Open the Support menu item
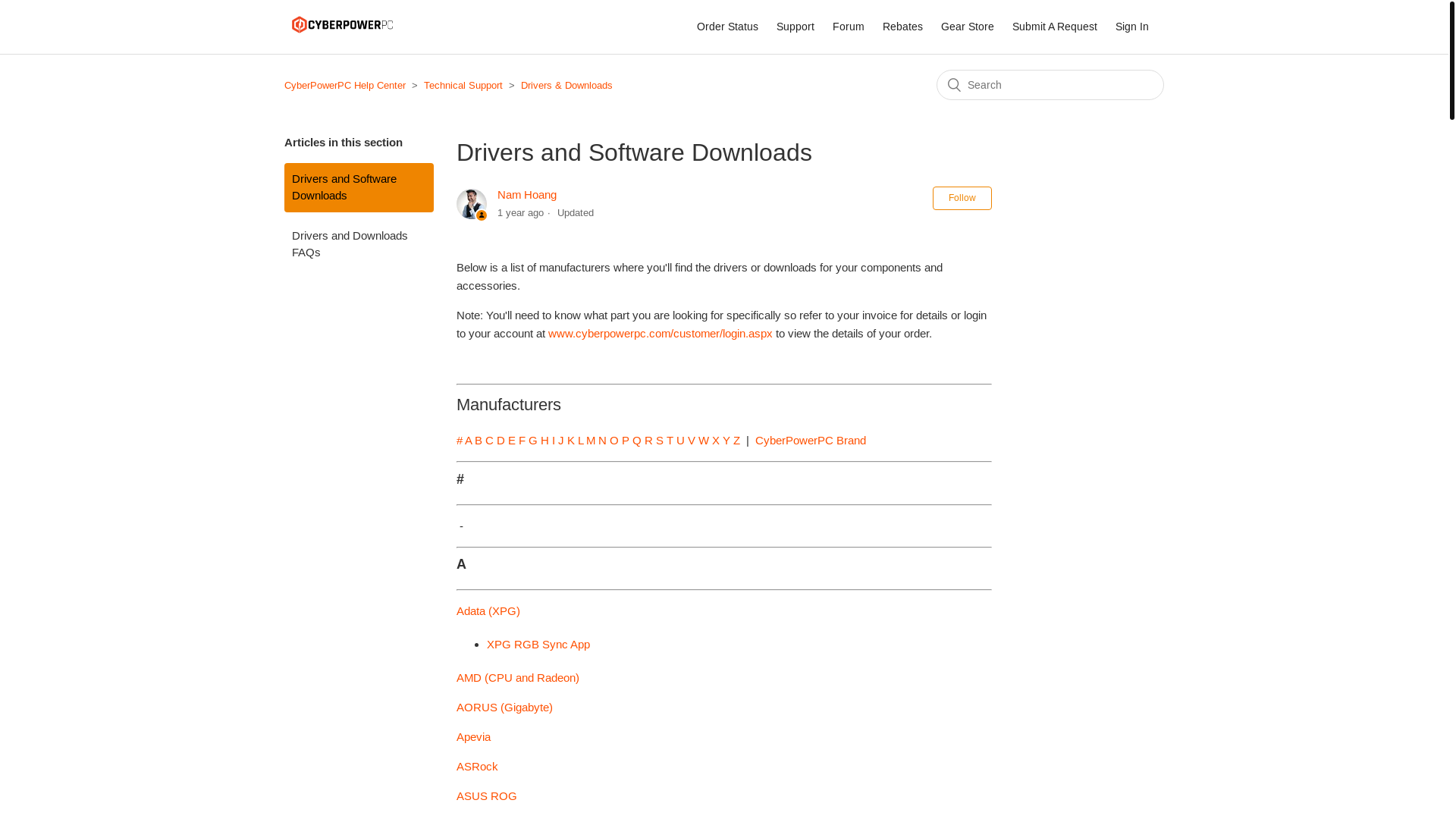 tap(795, 27)
